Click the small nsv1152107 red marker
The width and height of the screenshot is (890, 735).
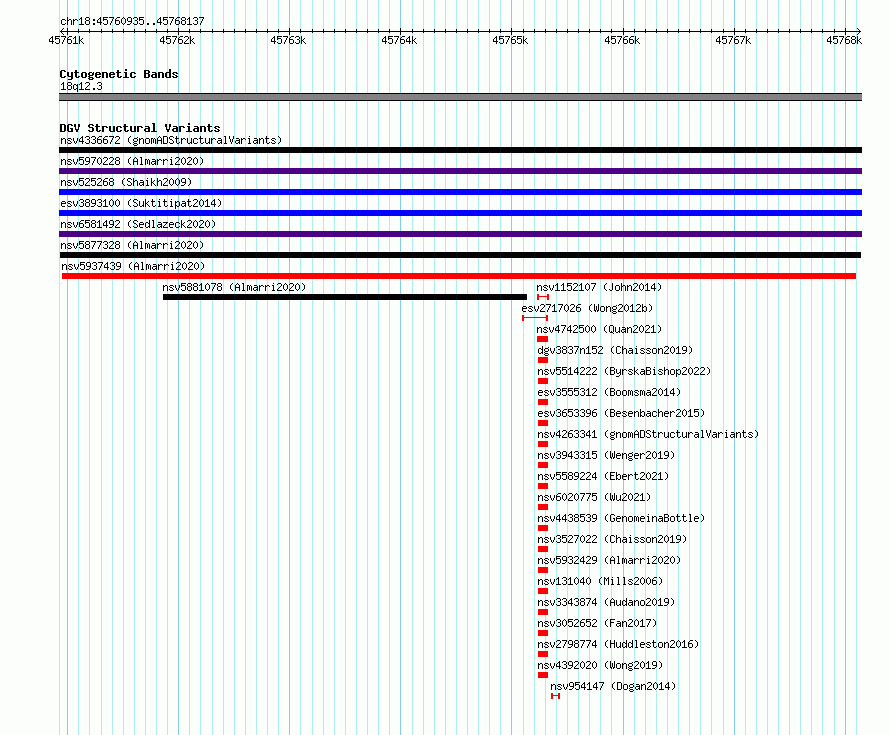coord(543,297)
